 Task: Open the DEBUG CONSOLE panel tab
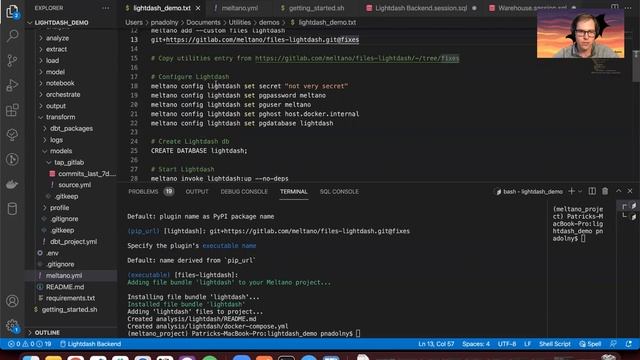(244, 191)
